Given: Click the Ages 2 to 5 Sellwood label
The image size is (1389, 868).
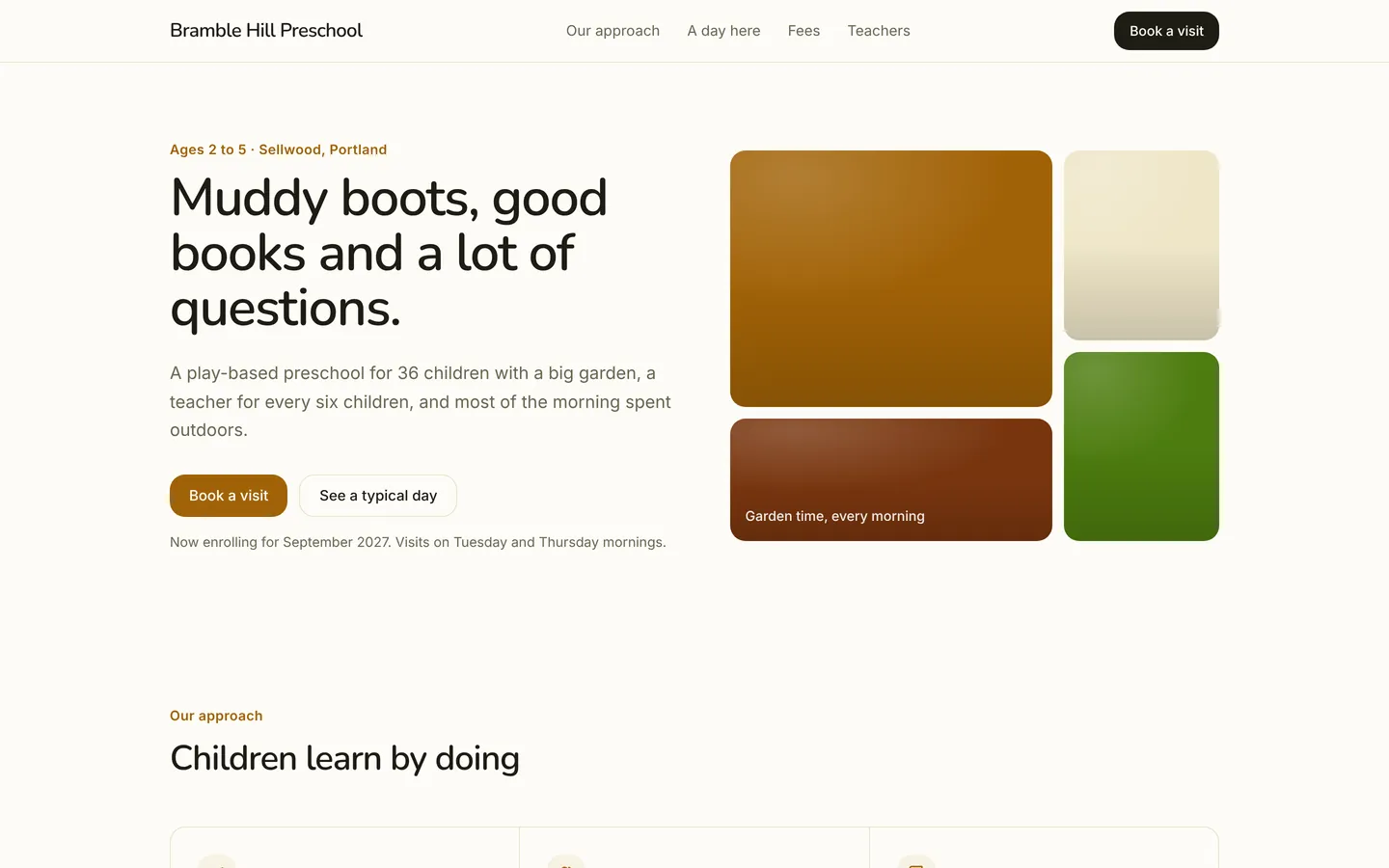Looking at the screenshot, I should click(x=278, y=149).
